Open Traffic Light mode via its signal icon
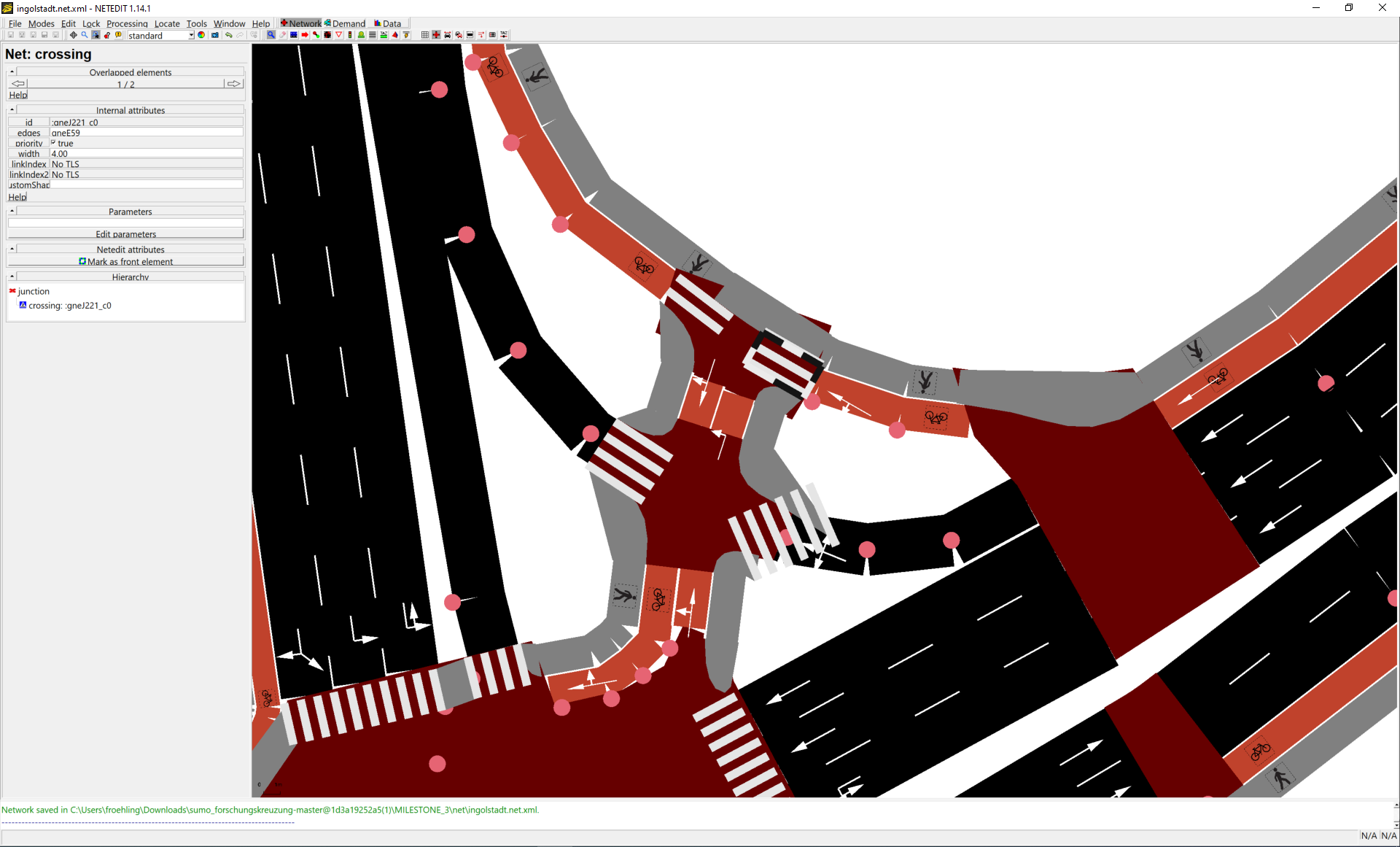The image size is (1400, 847). (x=350, y=34)
